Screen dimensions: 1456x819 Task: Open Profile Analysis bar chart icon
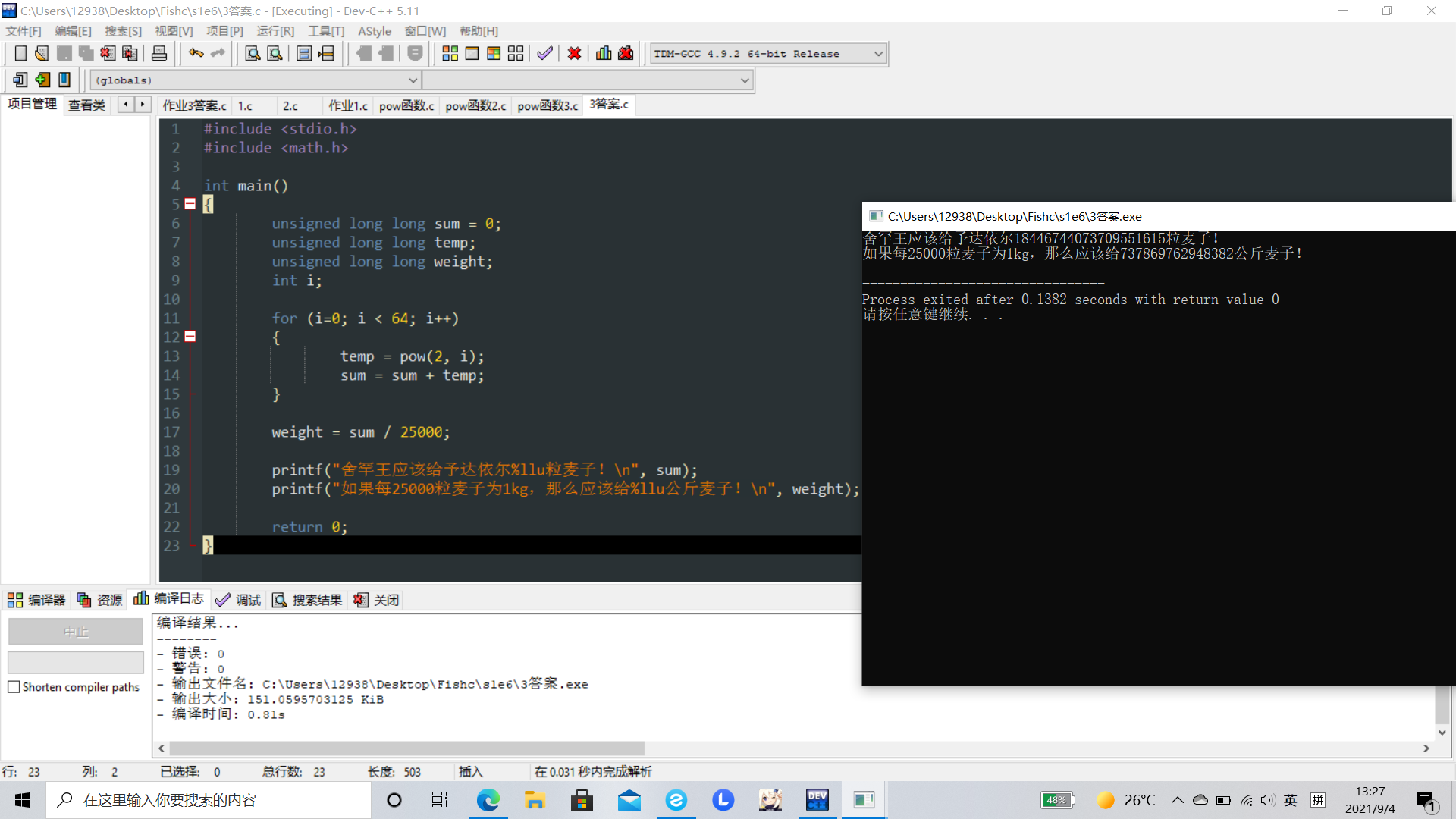(604, 54)
